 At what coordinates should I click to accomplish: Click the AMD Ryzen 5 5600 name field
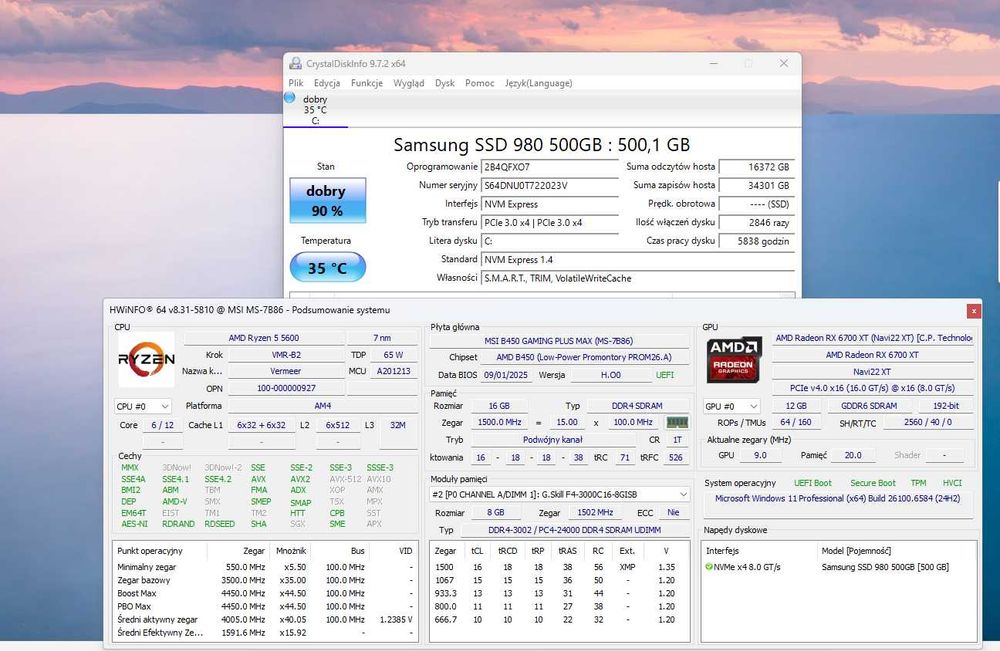(263, 338)
